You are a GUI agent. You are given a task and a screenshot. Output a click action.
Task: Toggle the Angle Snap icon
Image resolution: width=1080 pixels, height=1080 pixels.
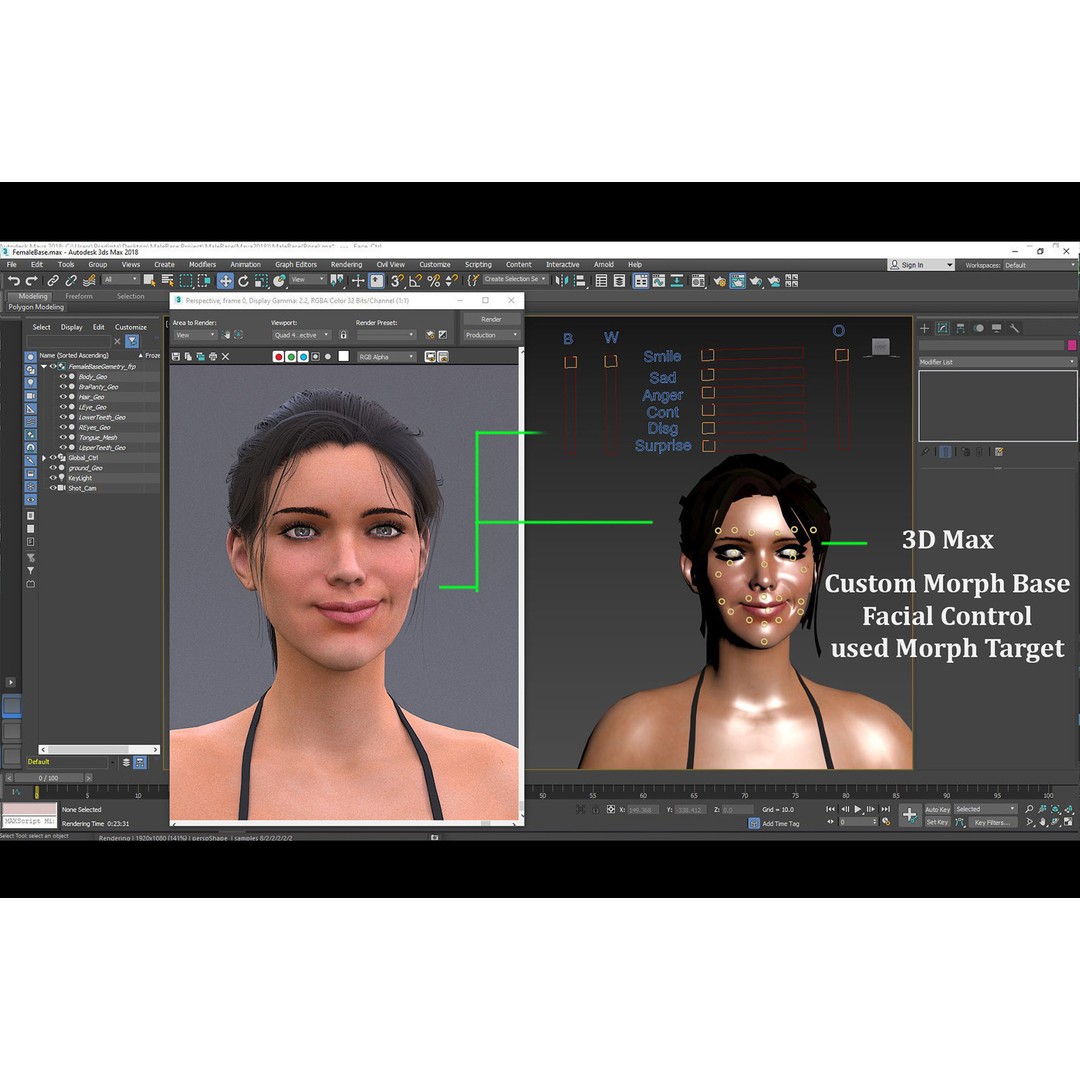(x=415, y=280)
